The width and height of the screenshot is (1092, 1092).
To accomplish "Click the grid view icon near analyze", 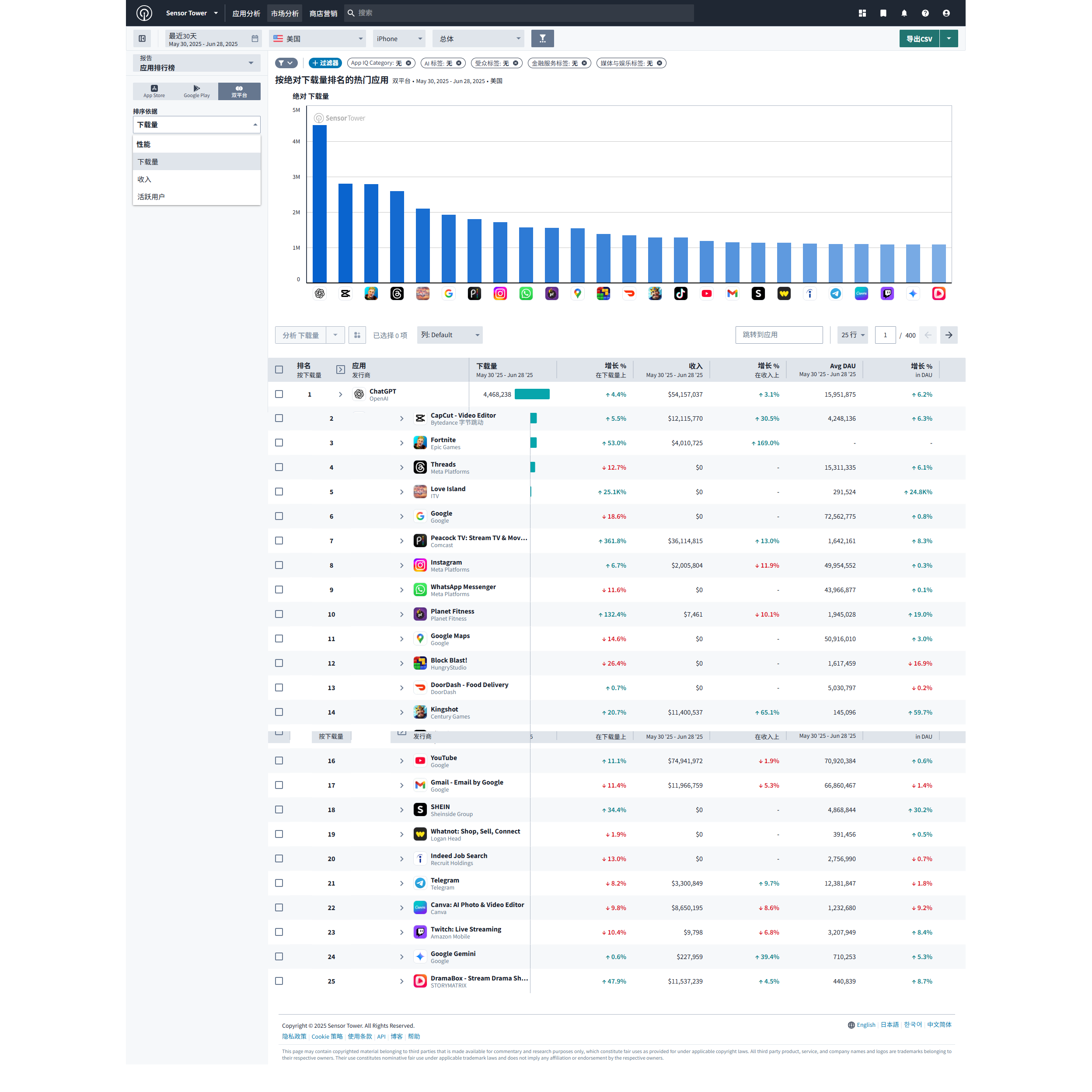I will 357,335.
